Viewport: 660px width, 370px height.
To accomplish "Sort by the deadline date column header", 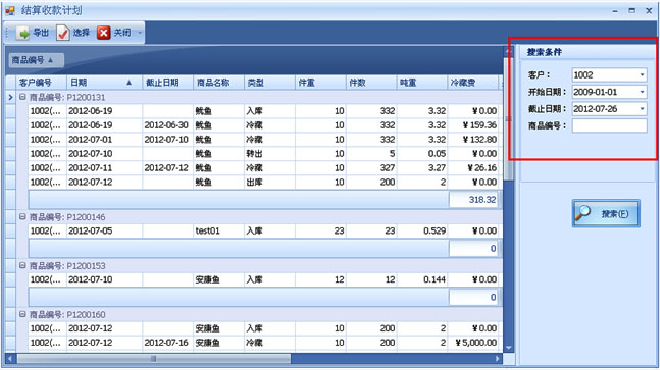I will [168, 83].
